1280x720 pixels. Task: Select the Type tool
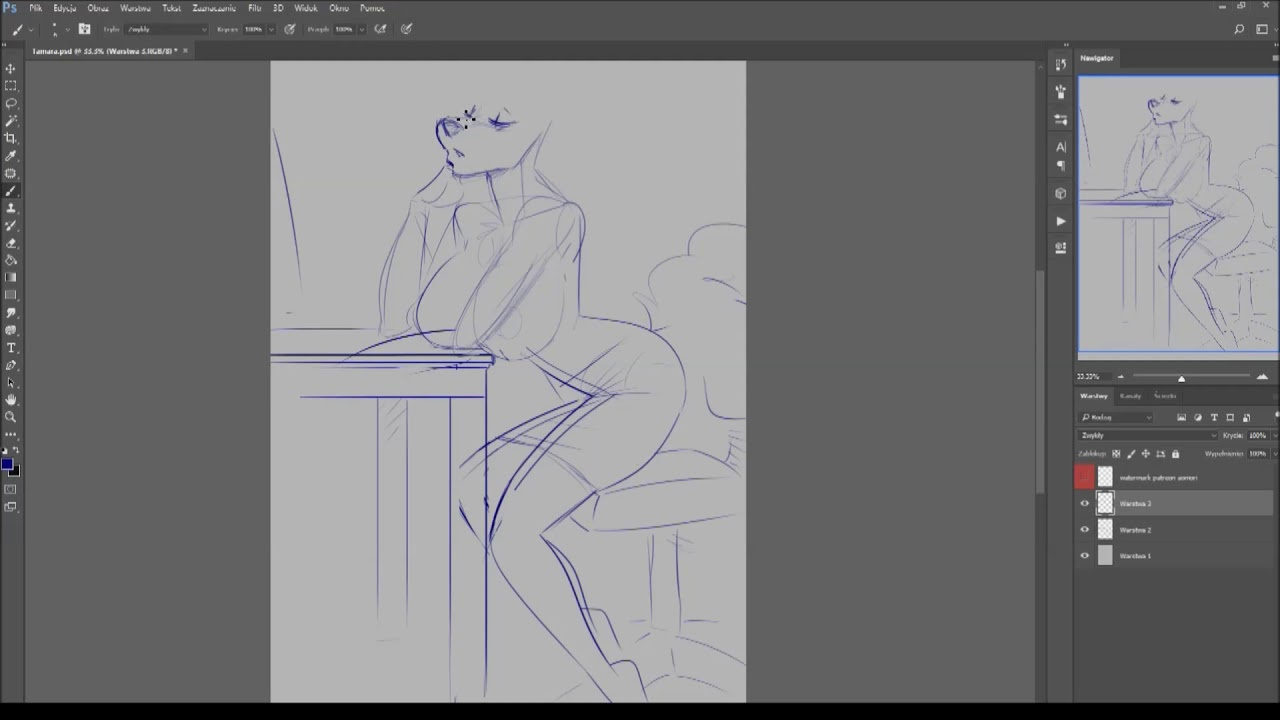tap(11, 347)
